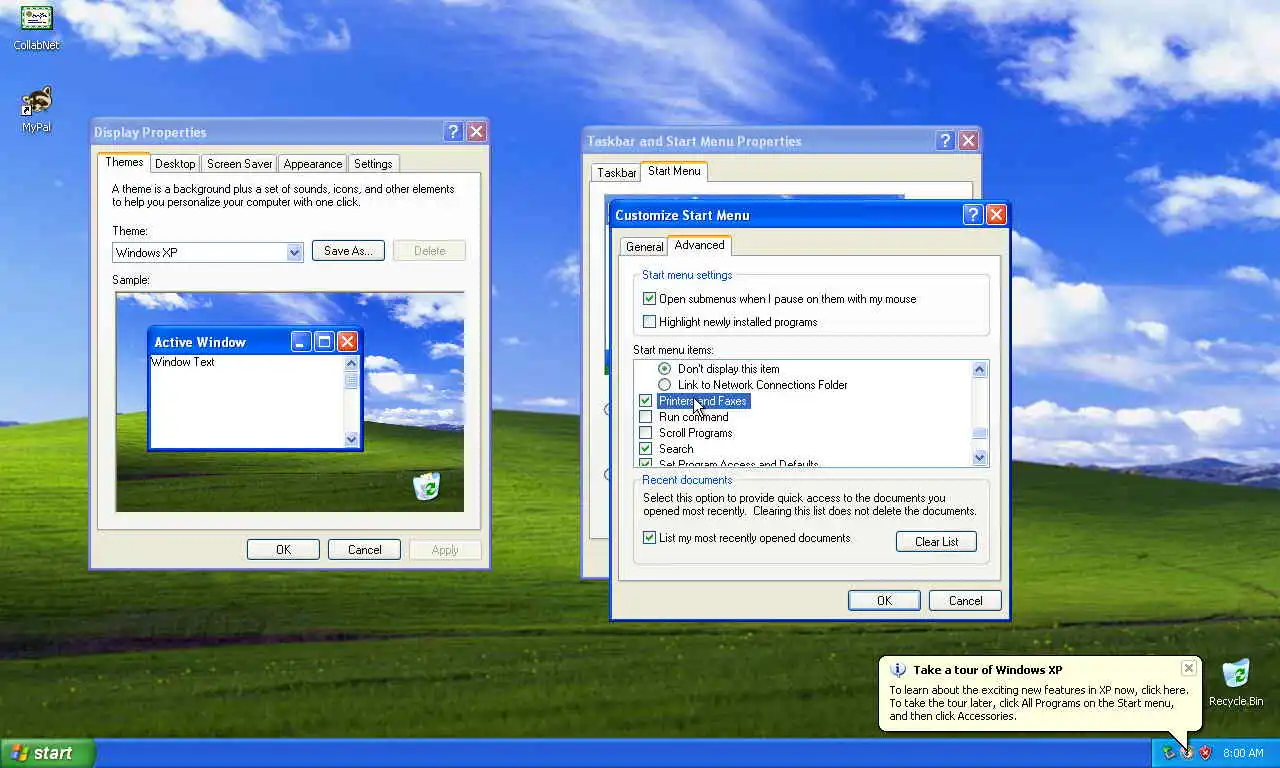Viewport: 1280px width, 768px height.
Task: Select the Recycle Bin desktop icon
Action: (1236, 683)
